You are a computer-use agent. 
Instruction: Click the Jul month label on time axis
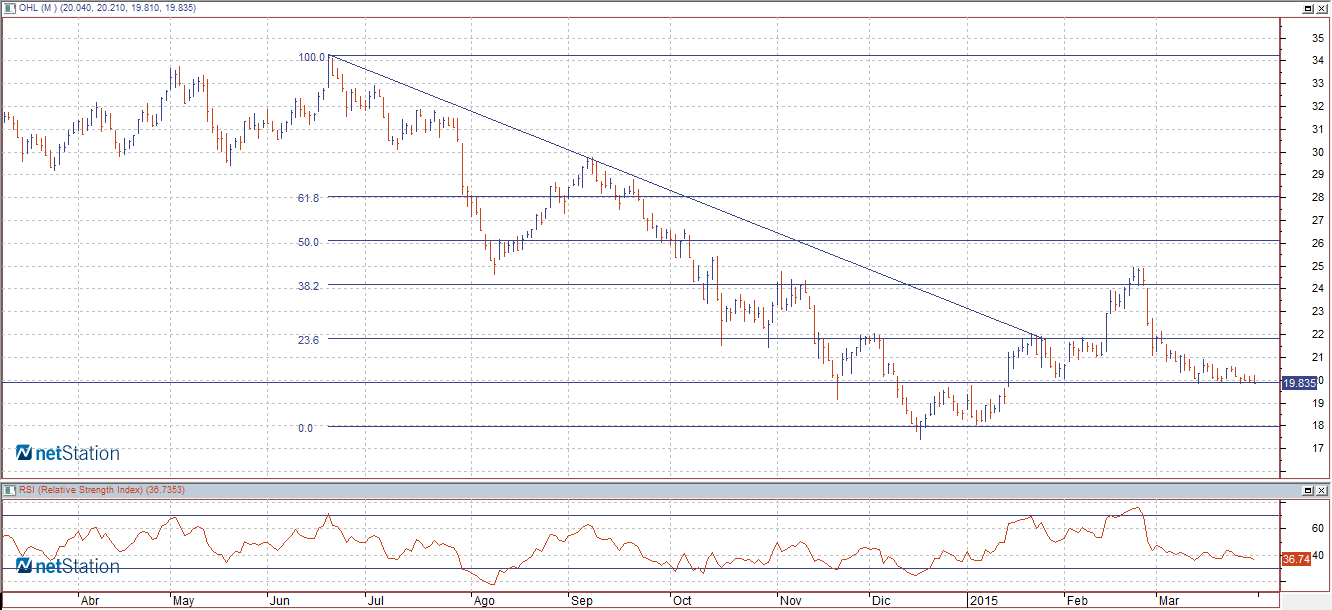pyautogui.click(x=376, y=602)
